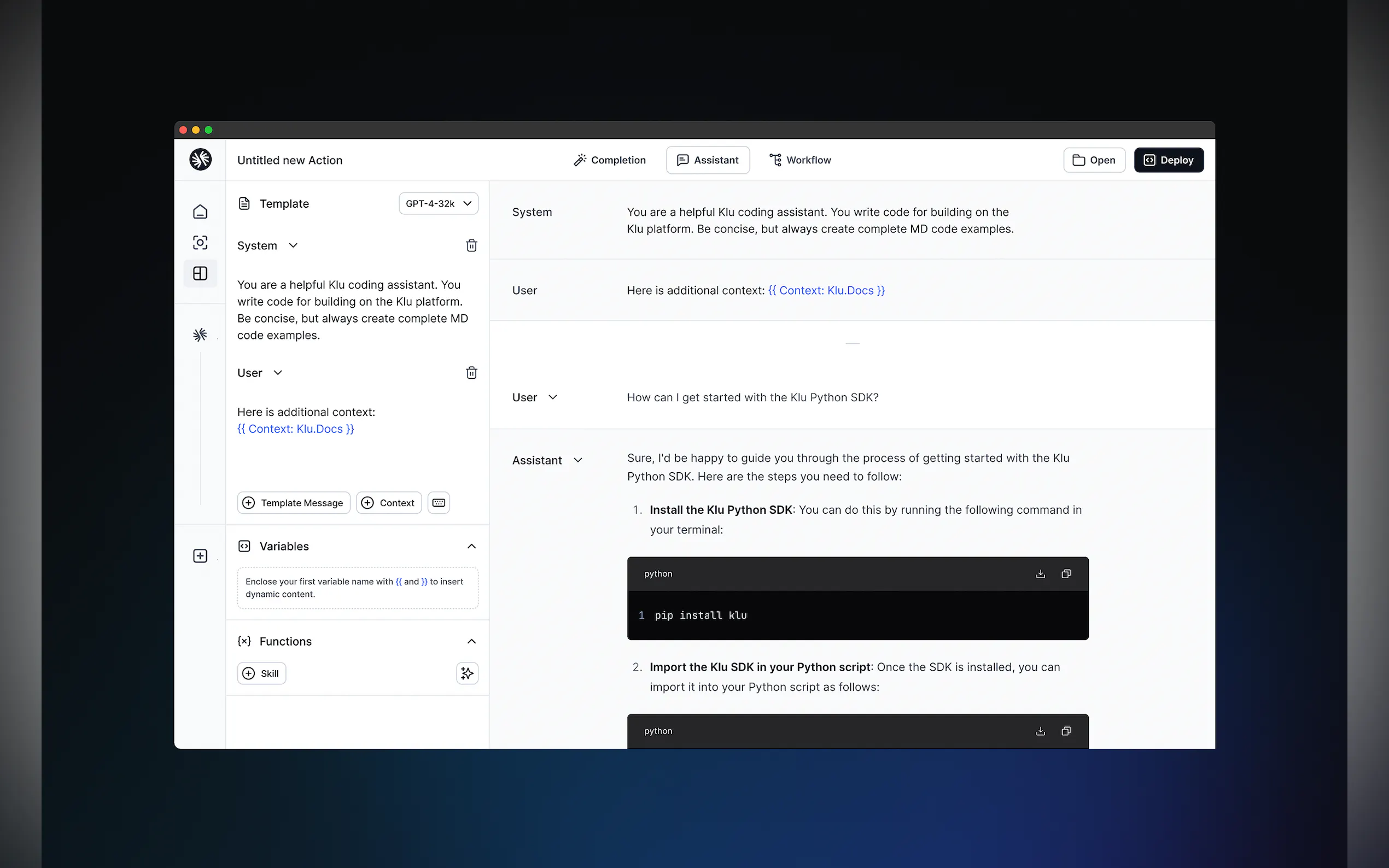Delete the User template message
This screenshot has height=868, width=1389.
coord(471,373)
